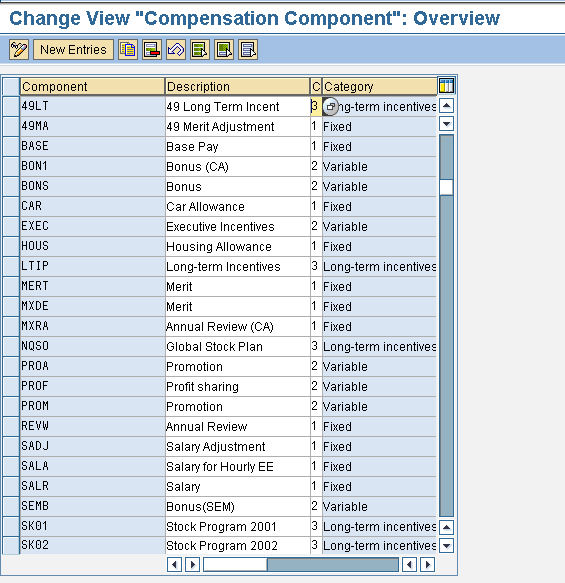Click the Description column header

click(237, 86)
